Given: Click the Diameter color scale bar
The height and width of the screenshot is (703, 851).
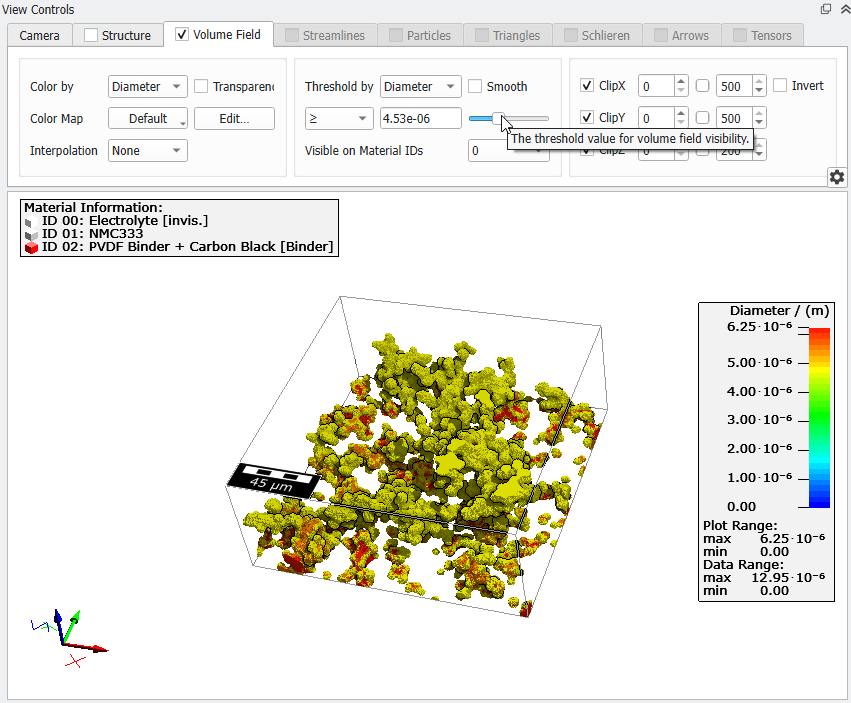Looking at the screenshot, I should [820, 417].
